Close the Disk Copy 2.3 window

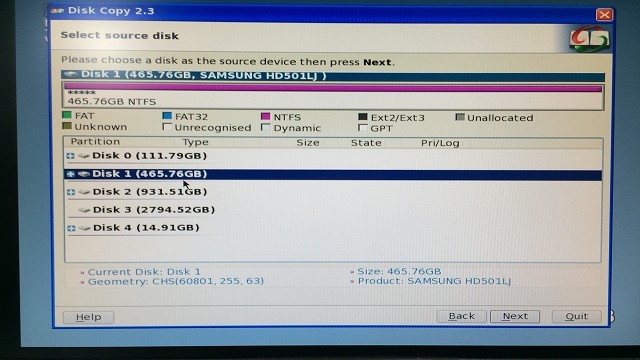tap(604, 15)
